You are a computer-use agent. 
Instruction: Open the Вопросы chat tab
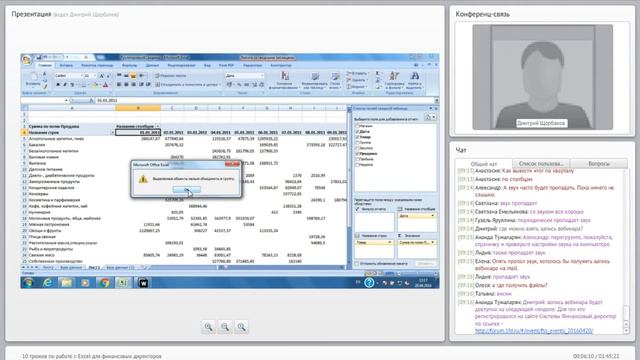(599, 164)
